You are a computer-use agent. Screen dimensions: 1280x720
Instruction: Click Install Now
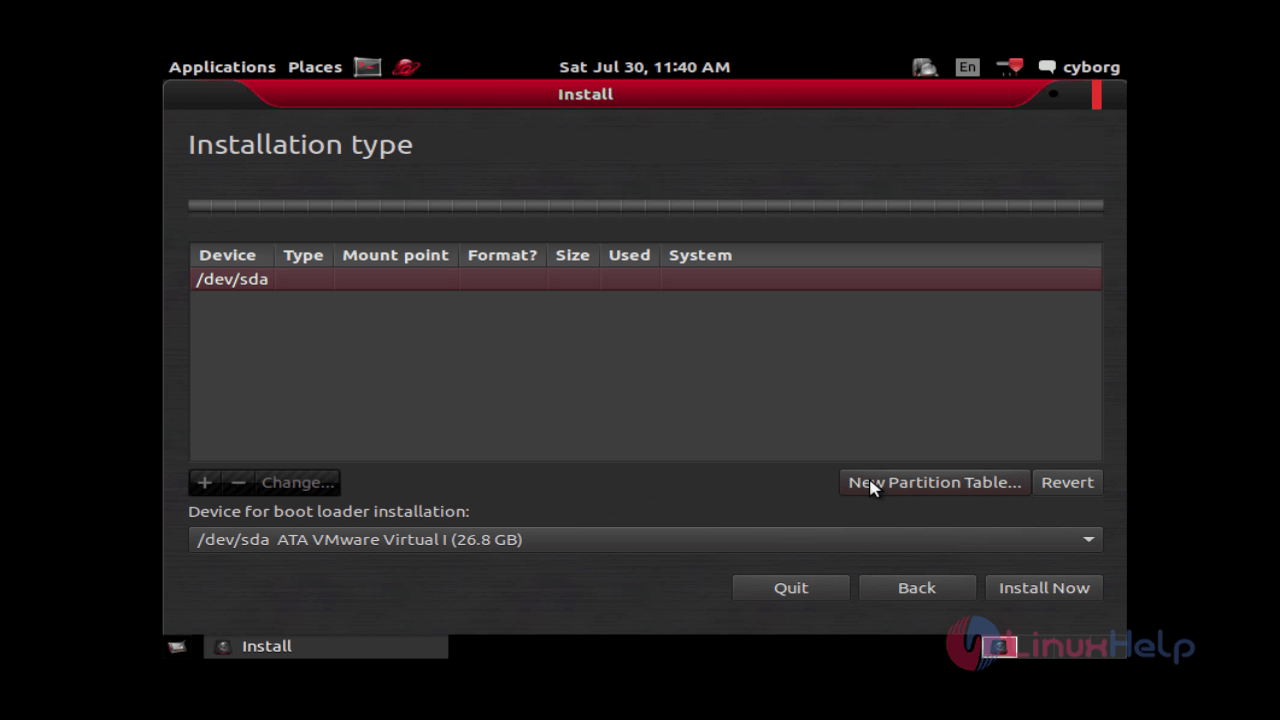click(x=1044, y=588)
